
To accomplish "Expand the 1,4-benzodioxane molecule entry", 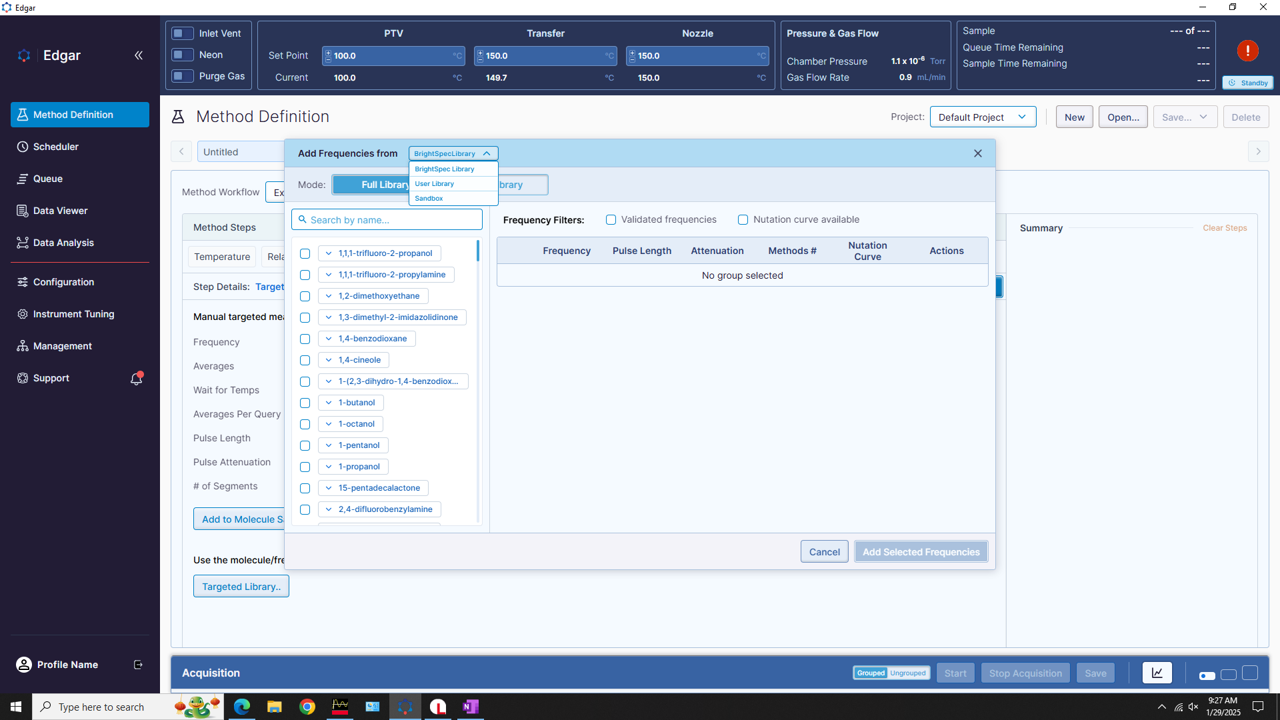I will [328, 339].
